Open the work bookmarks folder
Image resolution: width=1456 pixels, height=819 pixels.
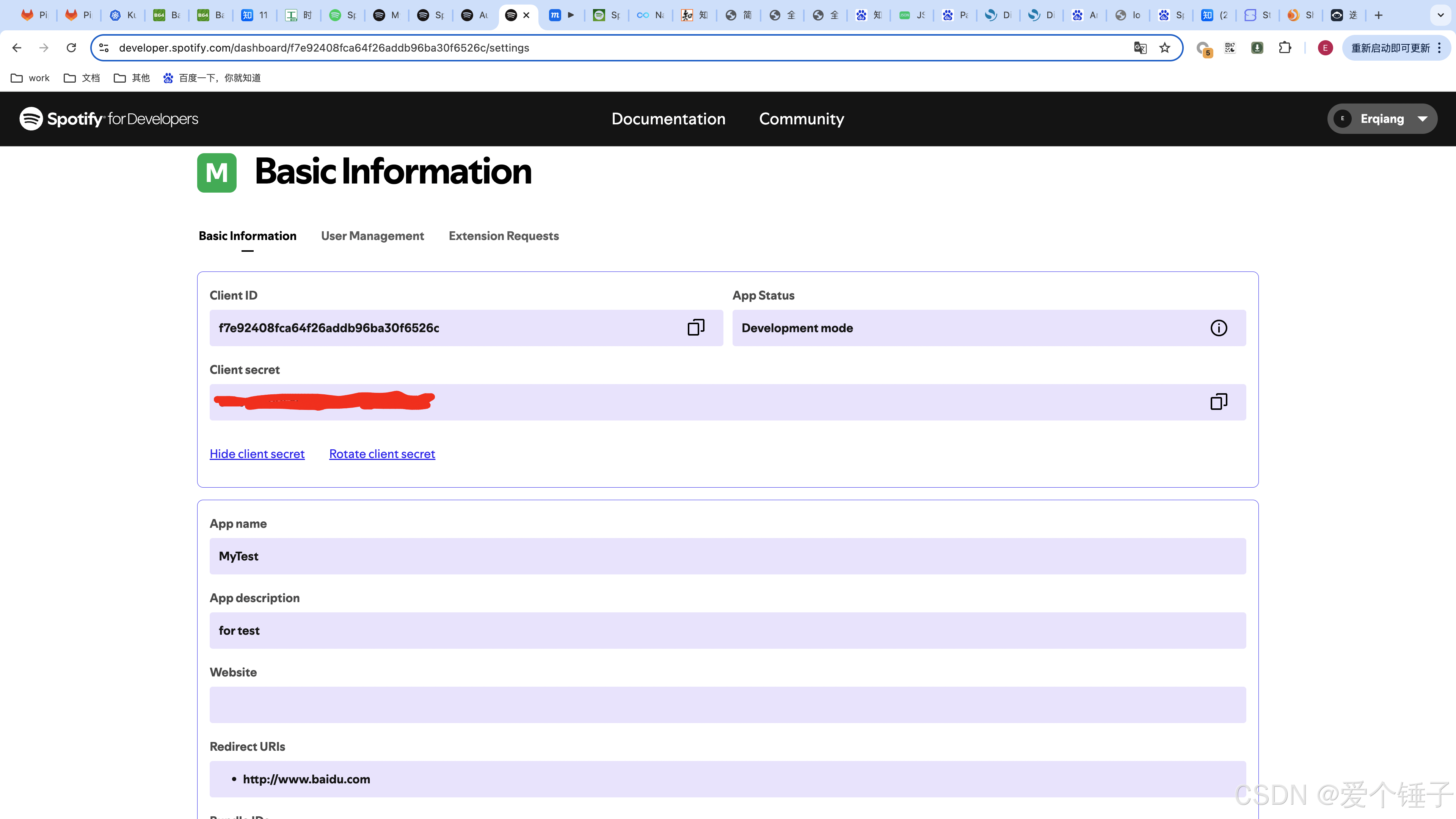30,78
